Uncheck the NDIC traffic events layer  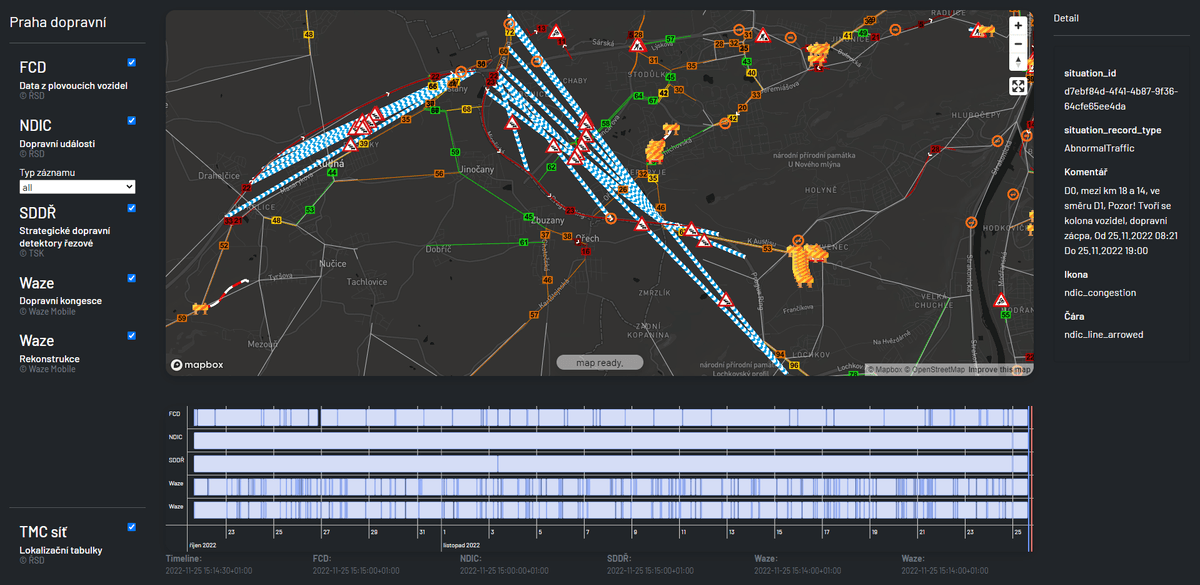pyautogui.click(x=132, y=121)
